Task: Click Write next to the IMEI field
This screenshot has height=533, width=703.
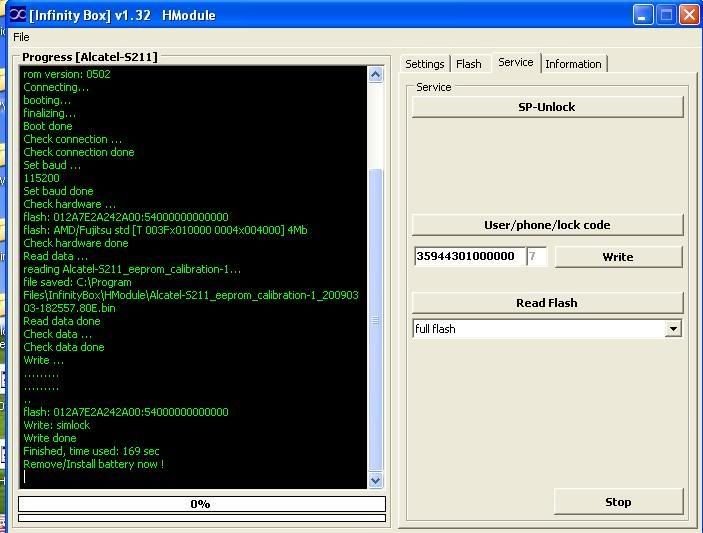Action: click(x=618, y=257)
